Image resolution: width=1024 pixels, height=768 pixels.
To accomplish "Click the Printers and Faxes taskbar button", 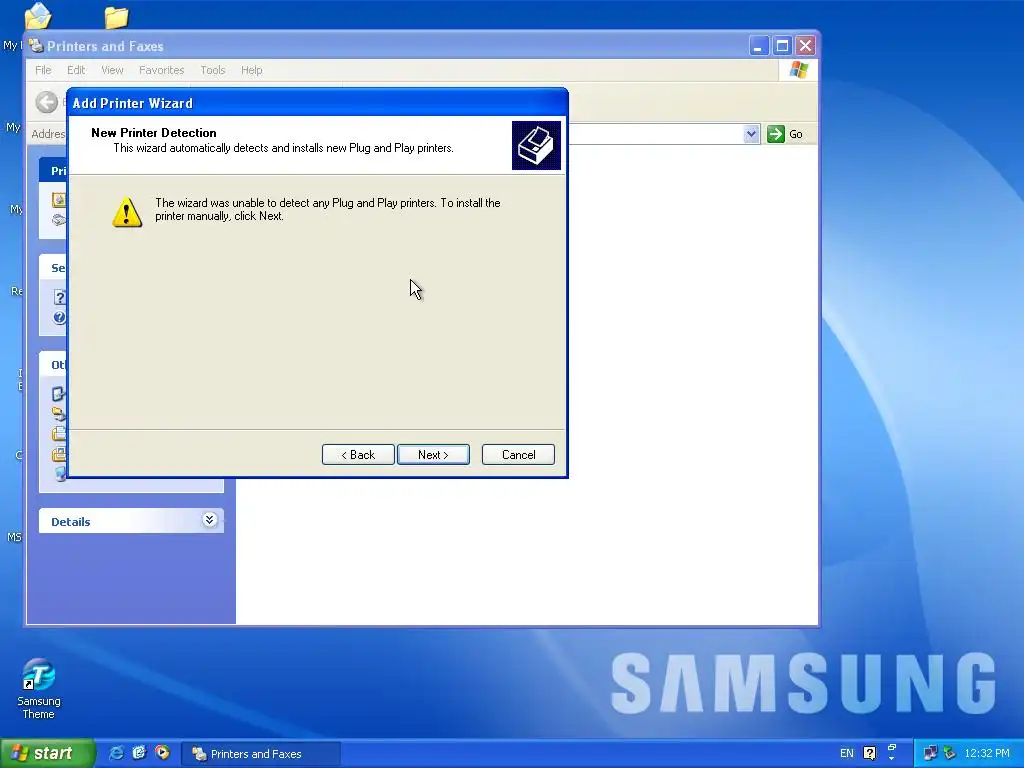I will [x=261, y=754].
